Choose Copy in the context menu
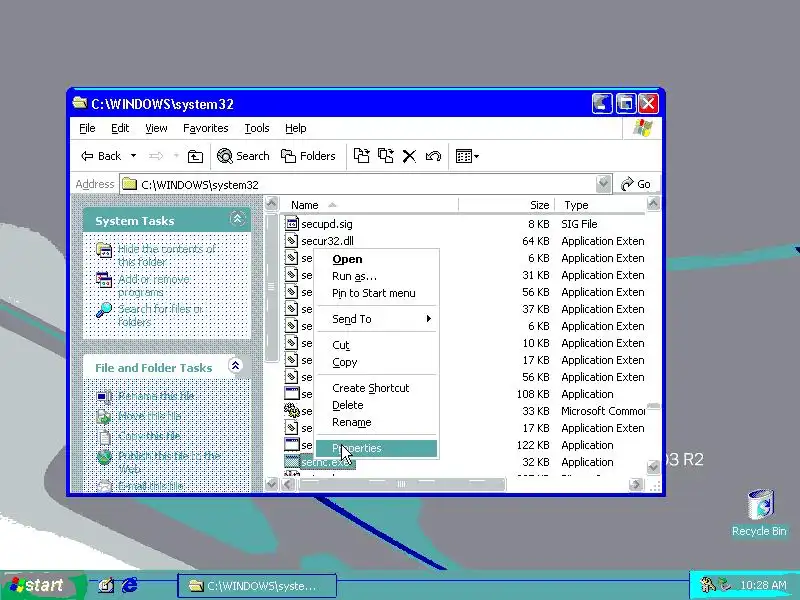 click(x=377, y=362)
